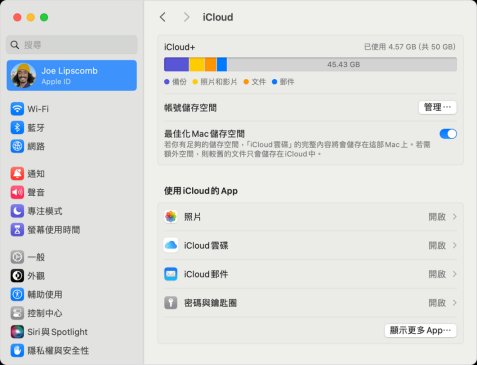
Task: Go back with the left arrow
Action: (163, 17)
